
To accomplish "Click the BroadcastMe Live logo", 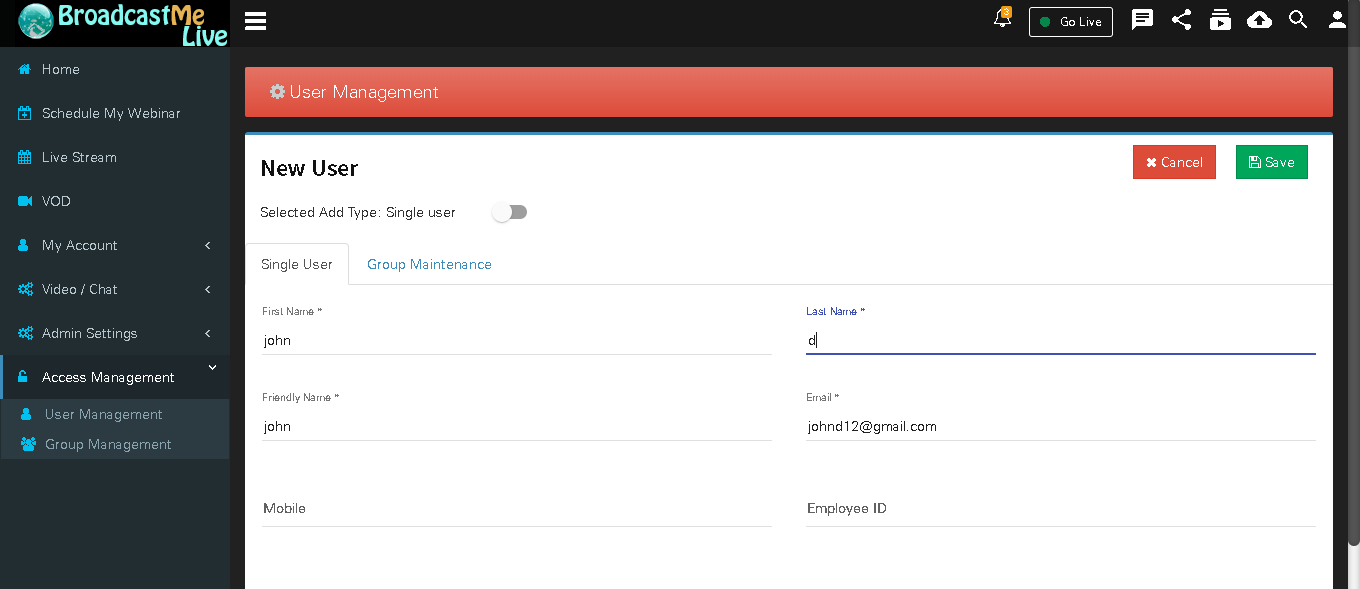I will coord(122,24).
